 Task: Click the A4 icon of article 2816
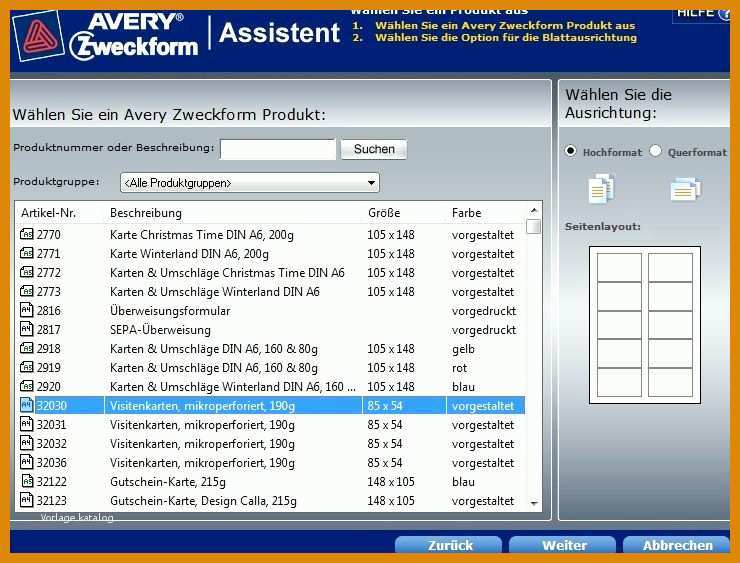coord(26,310)
